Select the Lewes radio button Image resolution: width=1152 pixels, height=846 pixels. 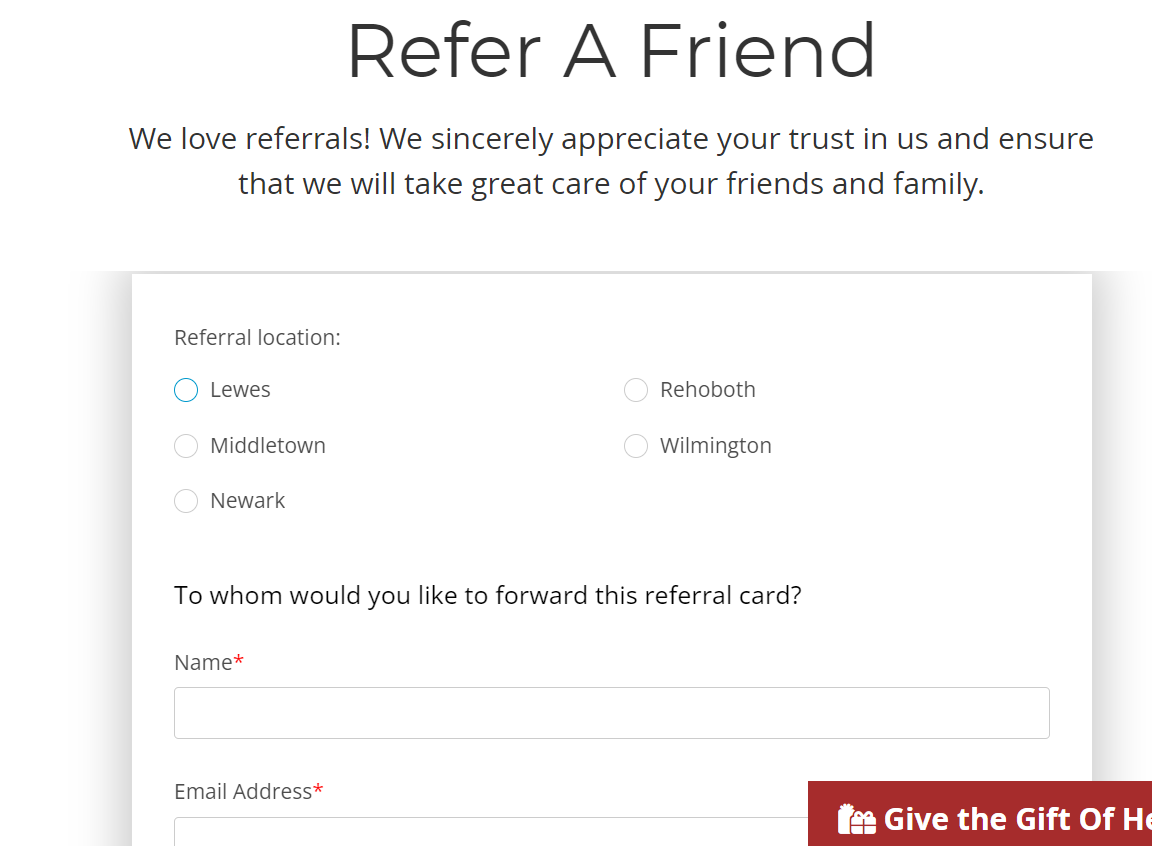click(186, 390)
